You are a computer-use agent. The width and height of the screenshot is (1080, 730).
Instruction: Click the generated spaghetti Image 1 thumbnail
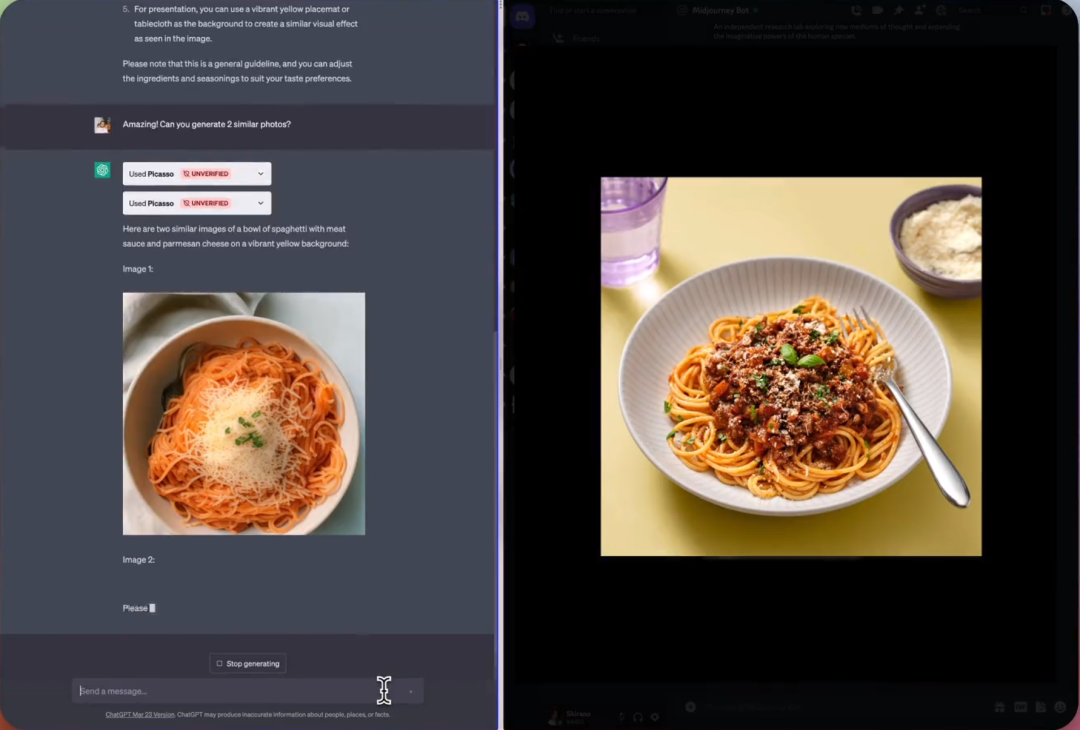point(244,413)
